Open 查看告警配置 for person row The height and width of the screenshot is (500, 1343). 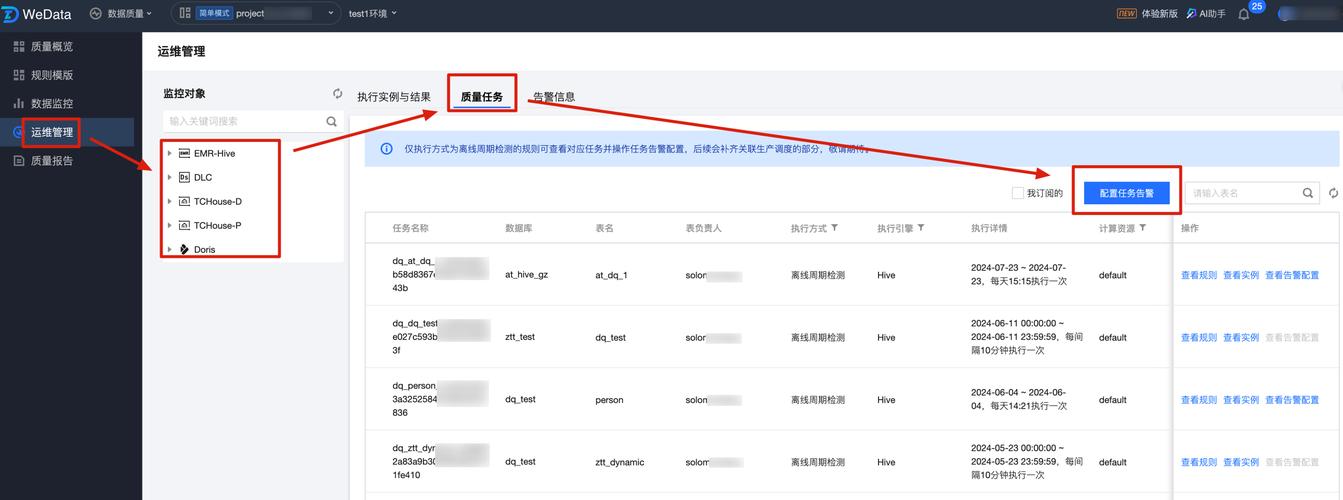click(1292, 400)
